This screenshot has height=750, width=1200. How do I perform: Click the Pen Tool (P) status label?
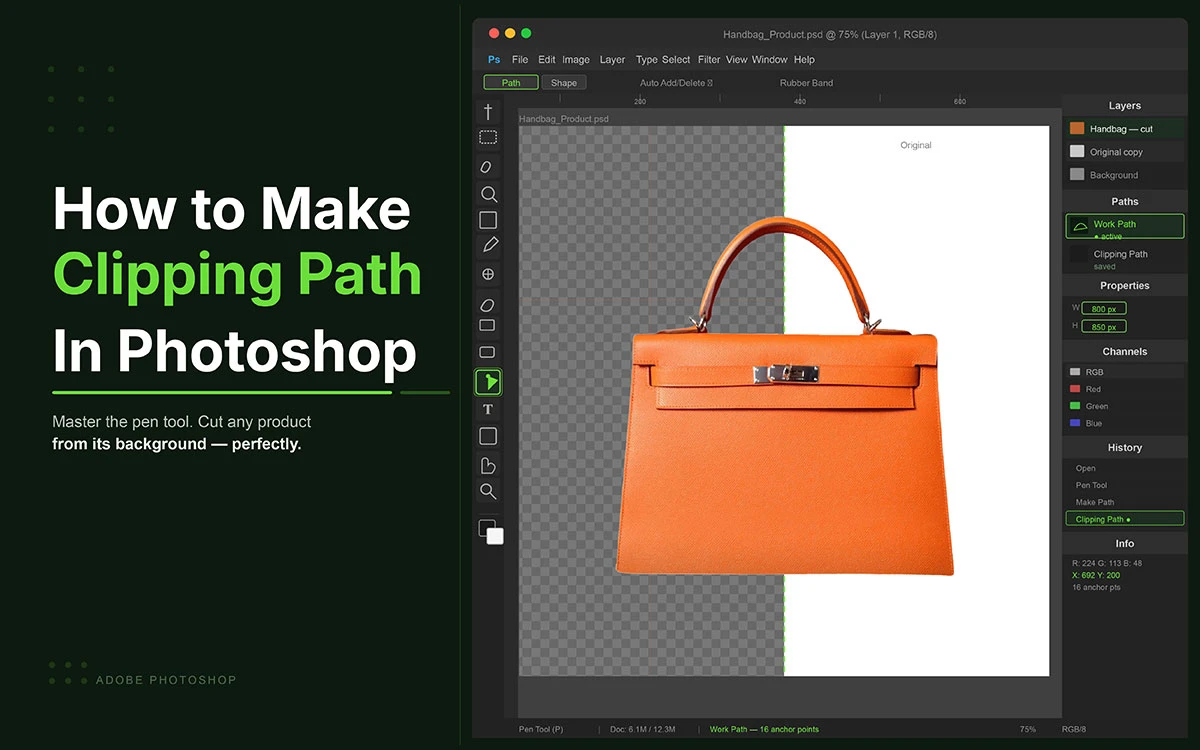pos(541,729)
